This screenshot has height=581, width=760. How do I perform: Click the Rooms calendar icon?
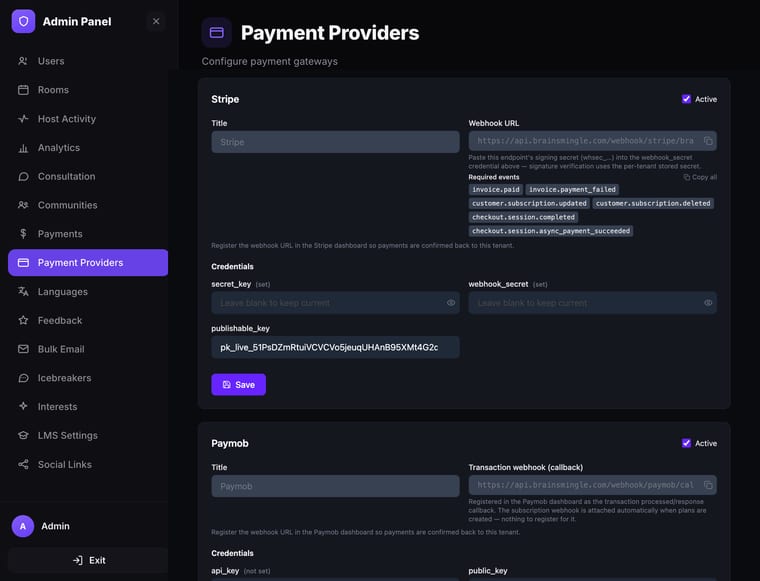point(23,90)
